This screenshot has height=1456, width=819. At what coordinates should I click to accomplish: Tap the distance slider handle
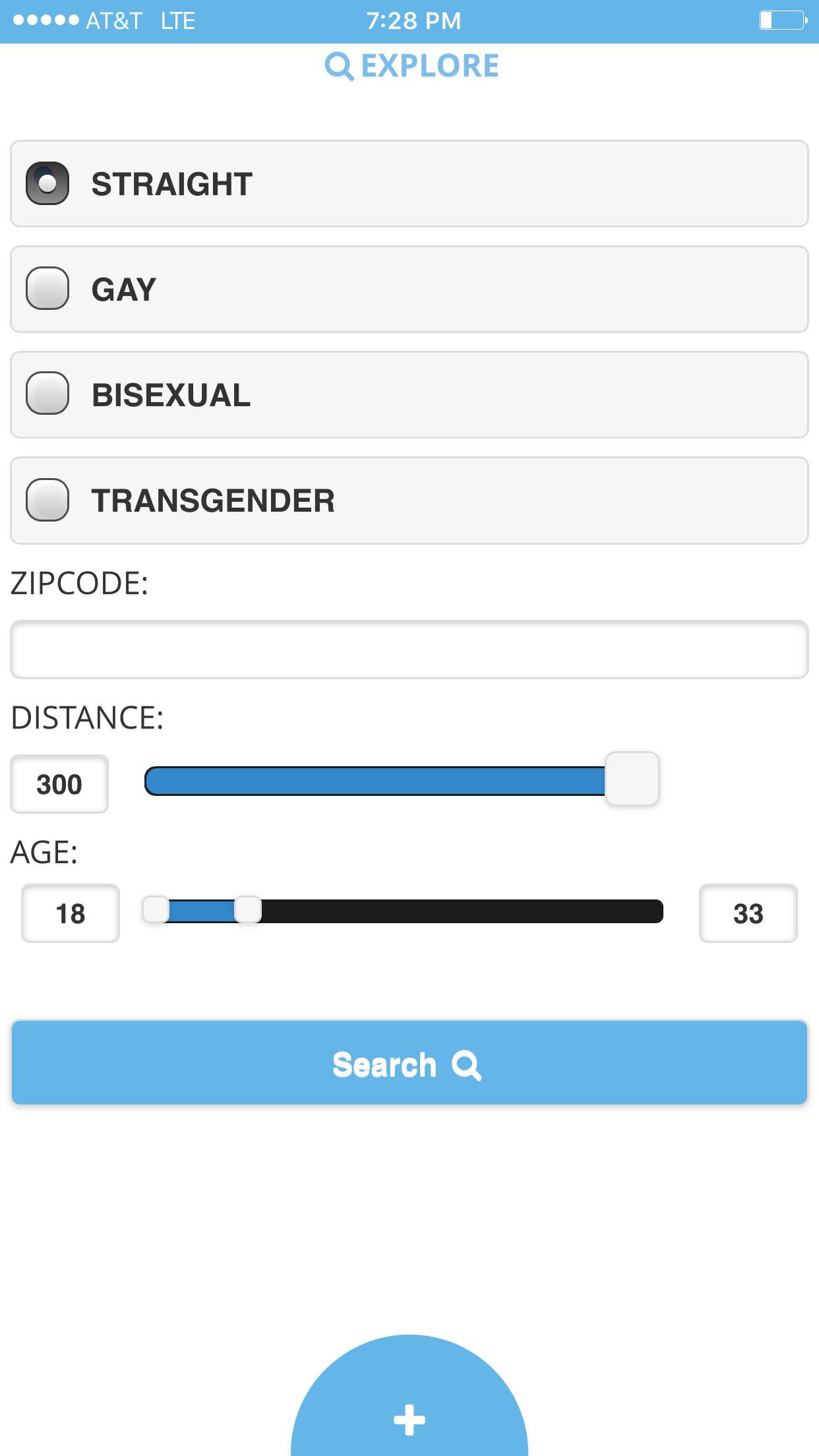[632, 779]
